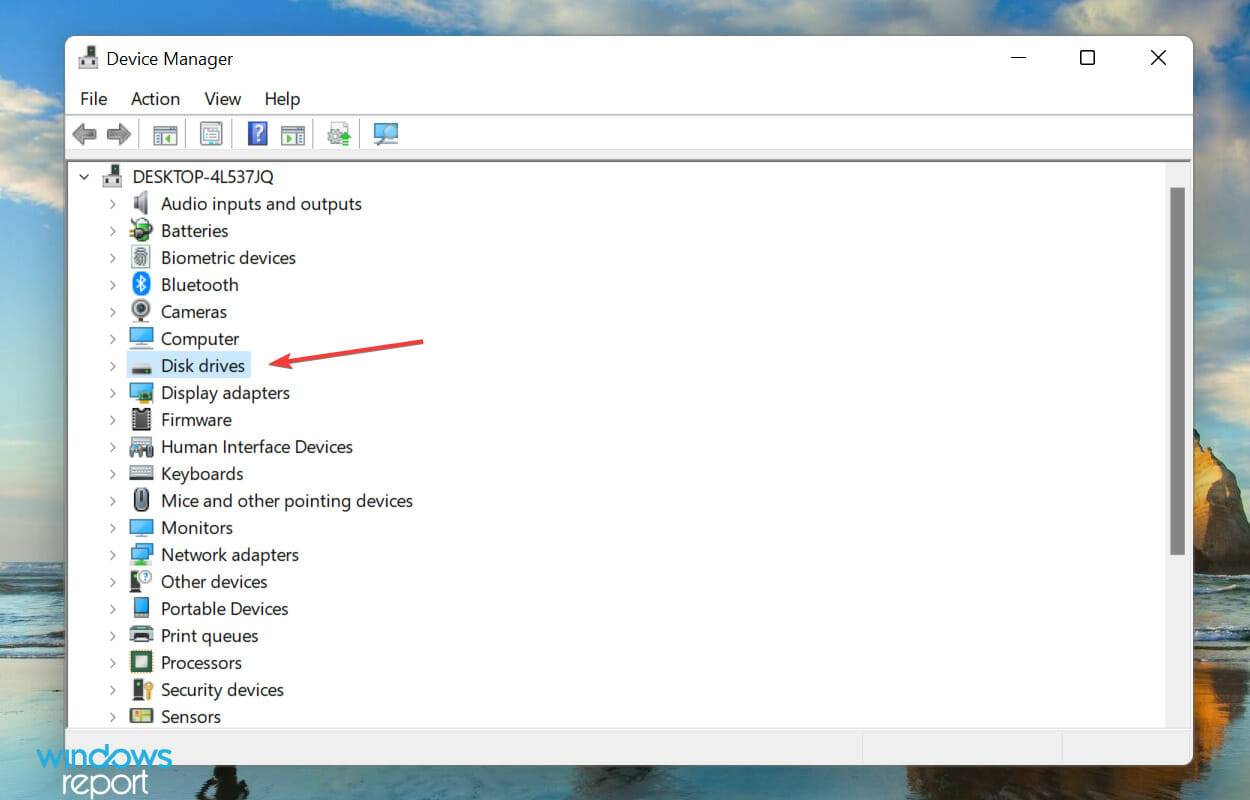Image resolution: width=1250 pixels, height=800 pixels.
Task: Expand the Bluetooth category chevron
Action: point(112,284)
